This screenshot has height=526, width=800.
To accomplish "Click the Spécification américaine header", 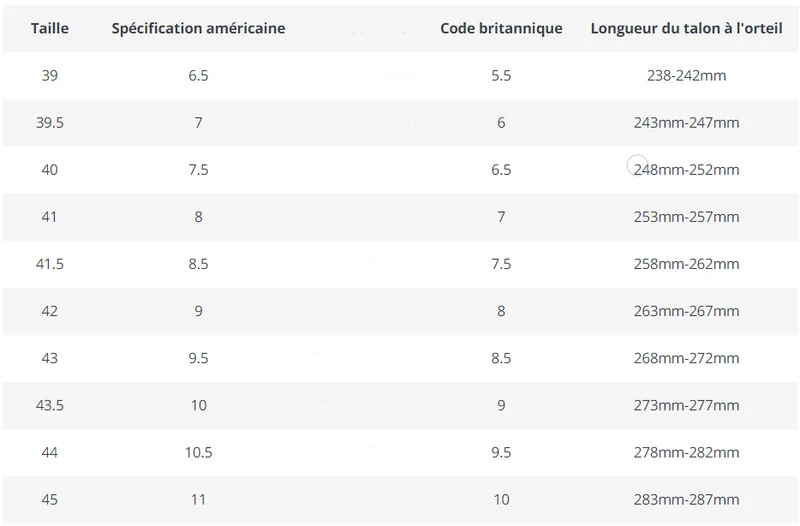I will pyautogui.click(x=198, y=28).
